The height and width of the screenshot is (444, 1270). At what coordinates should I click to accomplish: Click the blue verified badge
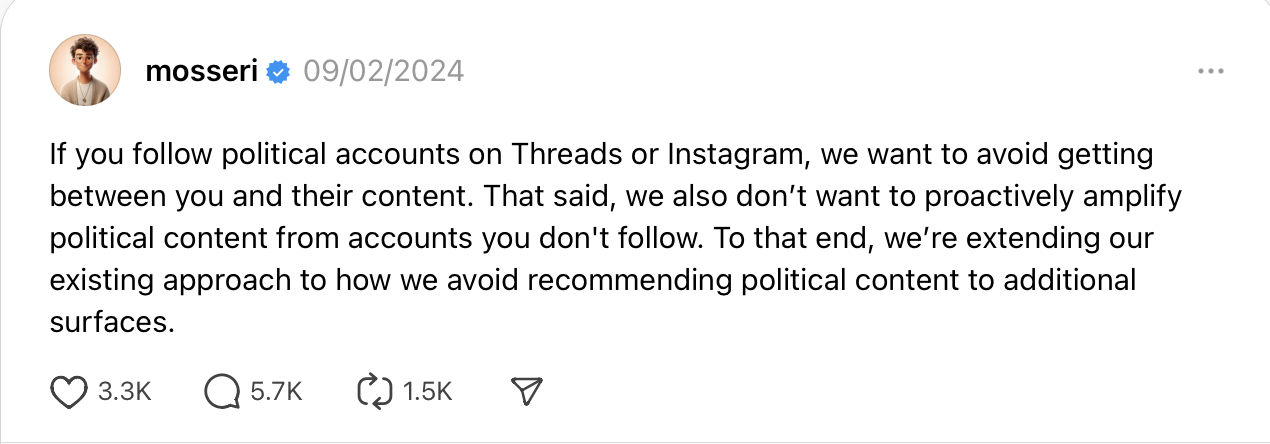point(277,72)
